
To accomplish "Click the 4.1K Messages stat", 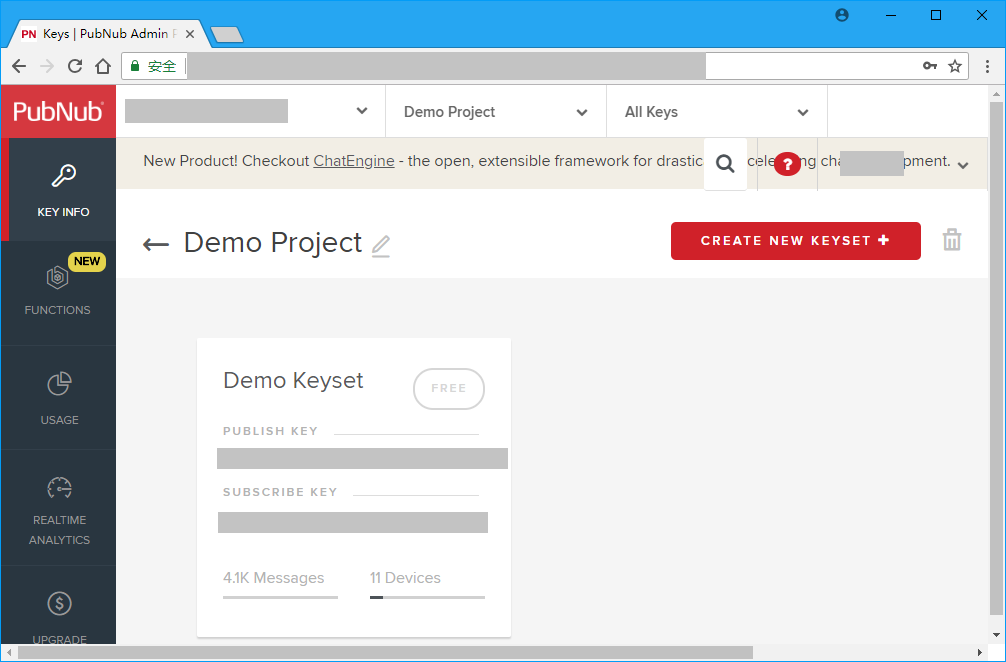I will tap(273, 578).
